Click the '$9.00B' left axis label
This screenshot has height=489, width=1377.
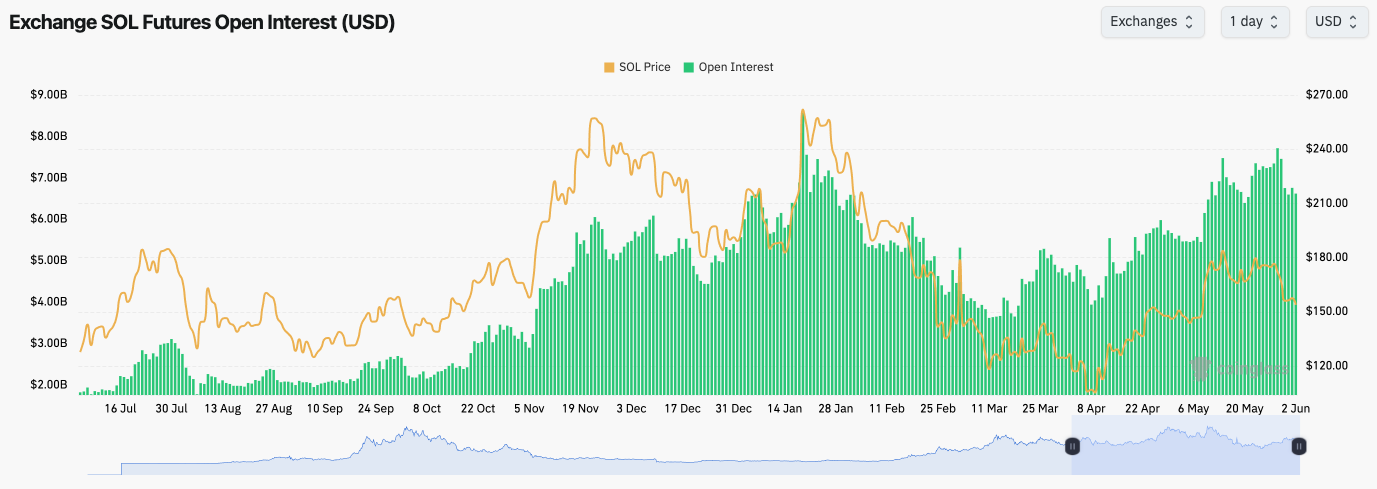49,95
